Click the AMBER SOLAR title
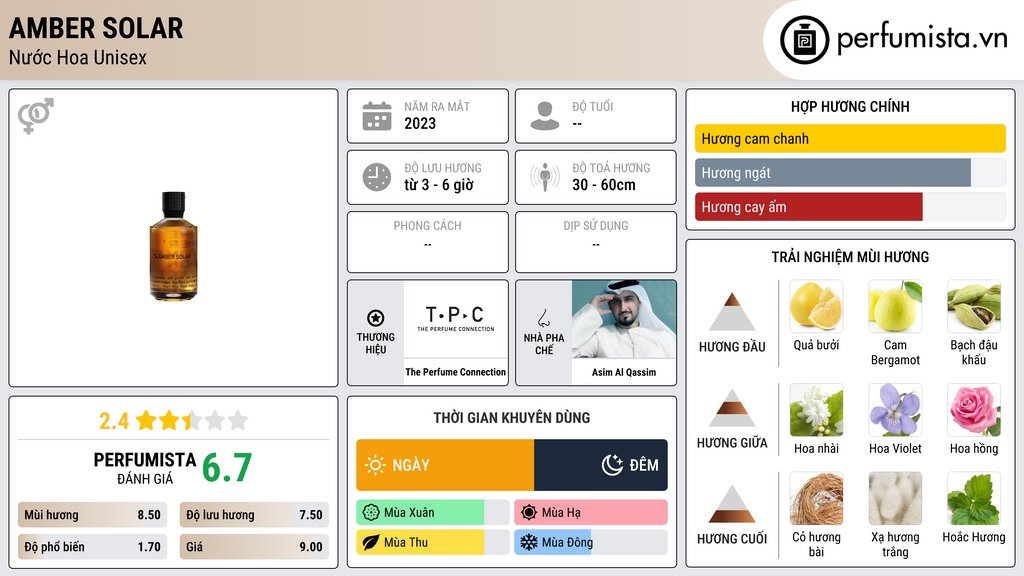 (96, 28)
